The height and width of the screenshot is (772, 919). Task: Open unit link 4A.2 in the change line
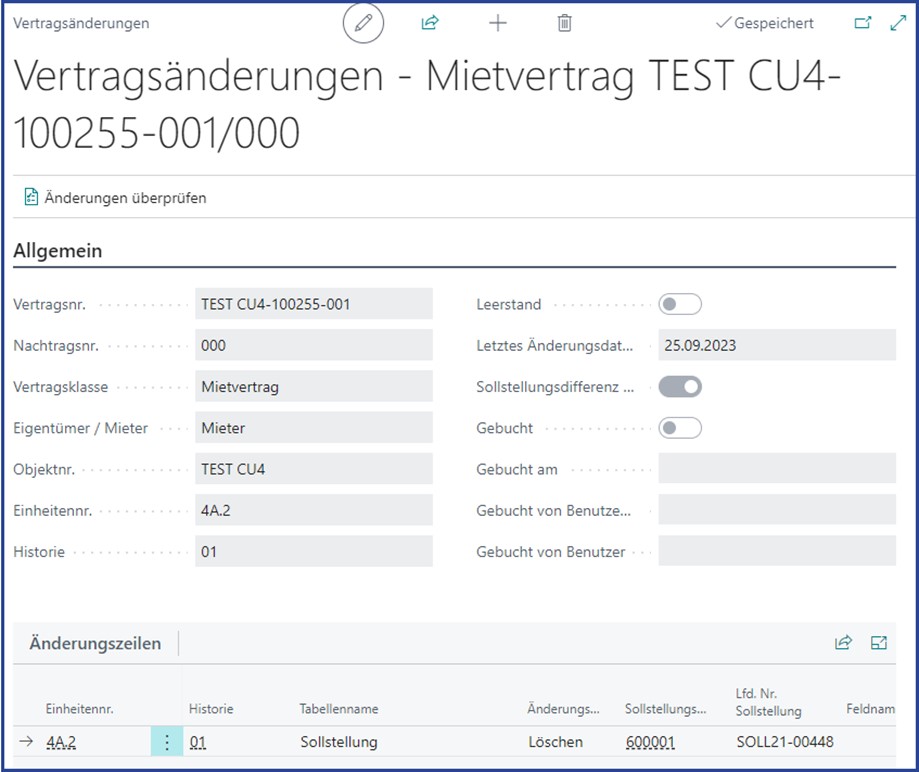[x=59, y=742]
